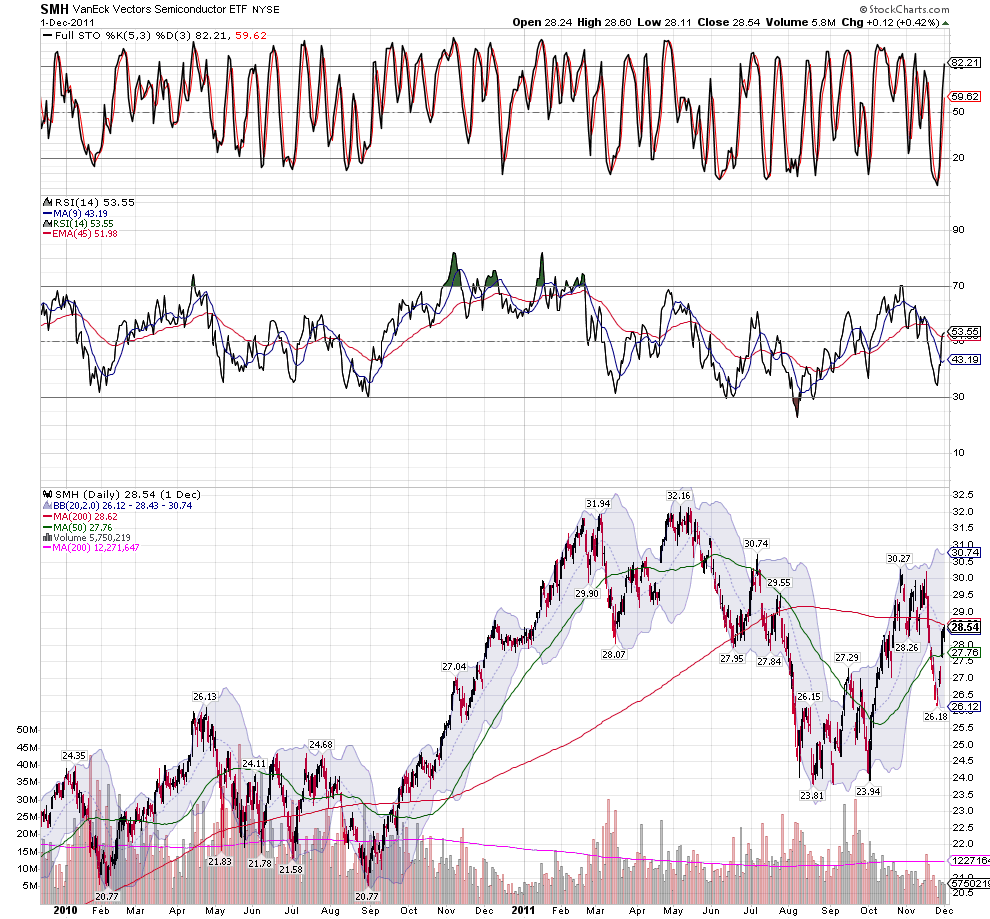Click the 28.54 closing price tag on right axis
The height and width of the screenshot is (919, 990).
[x=964, y=627]
